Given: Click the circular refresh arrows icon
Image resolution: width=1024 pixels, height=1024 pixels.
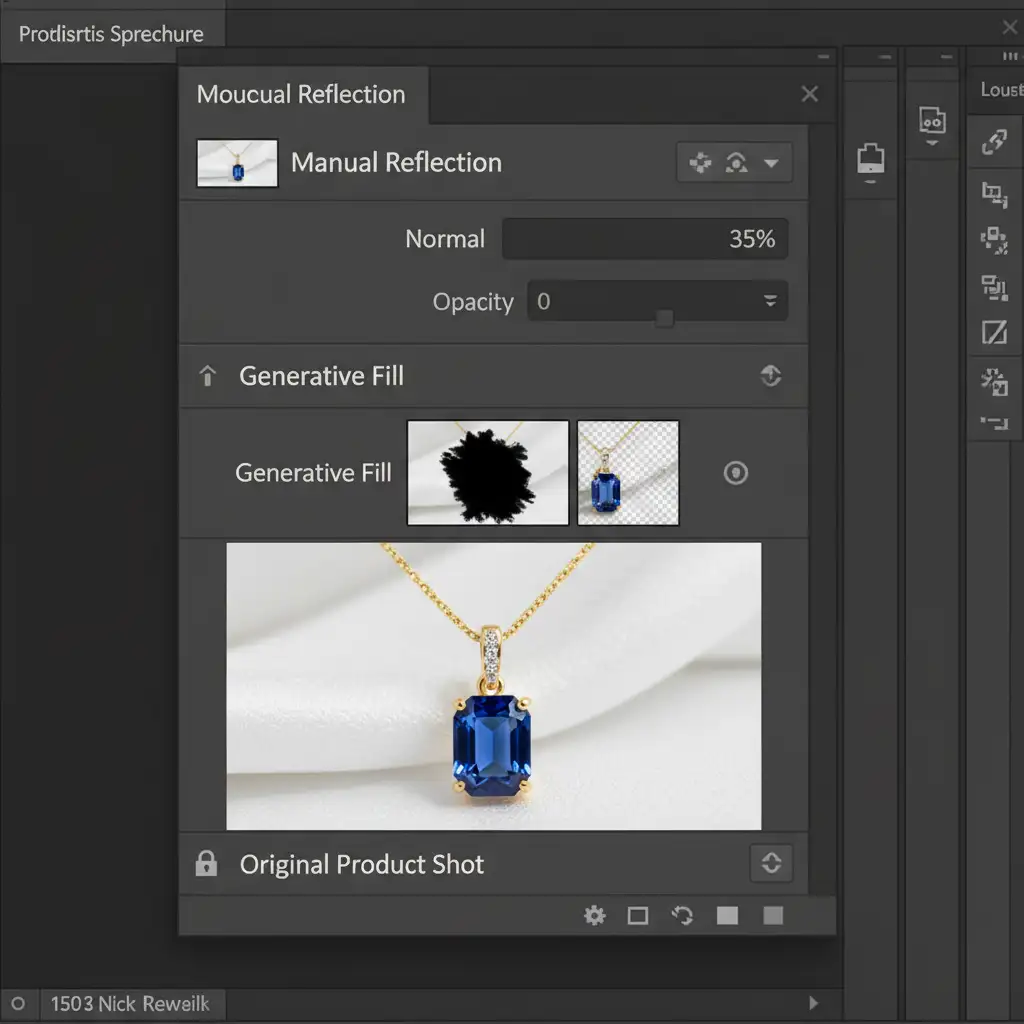Looking at the screenshot, I should [683, 915].
